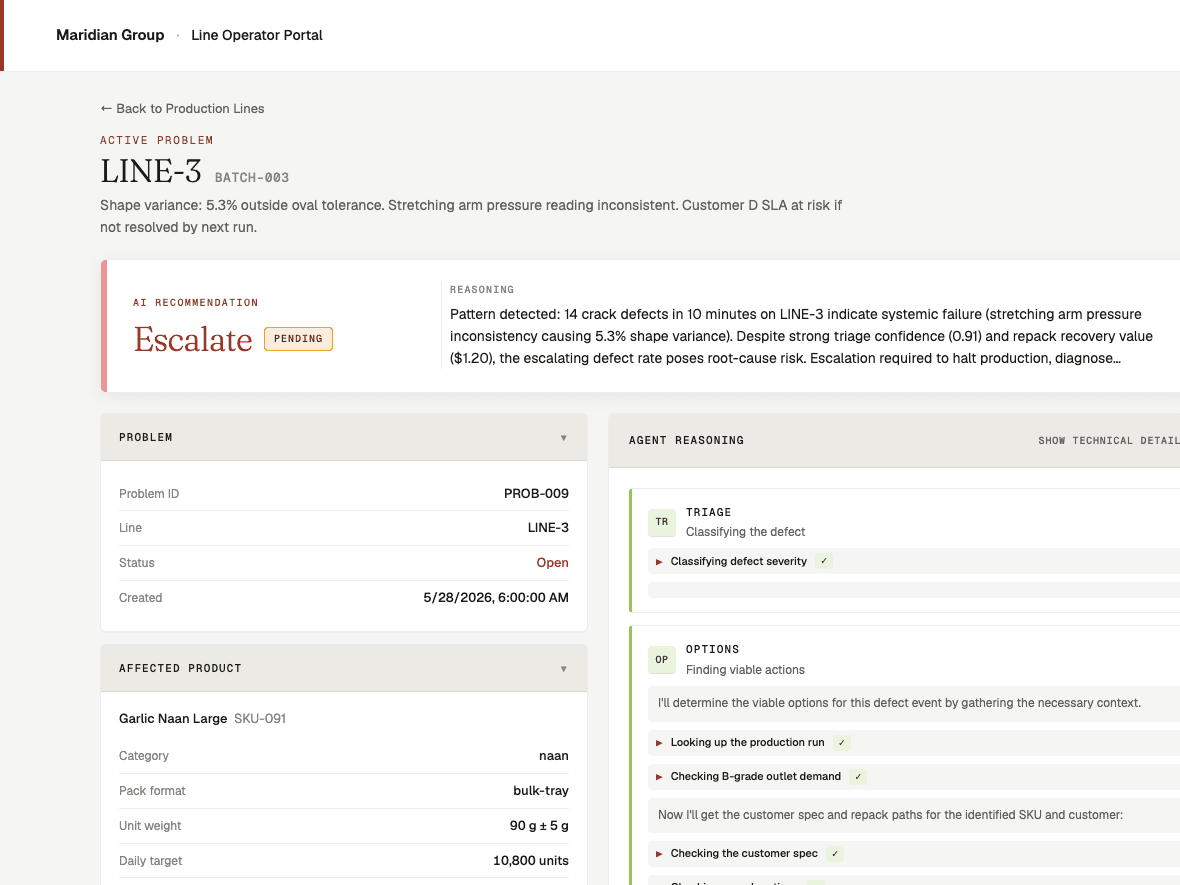Image resolution: width=1180 pixels, height=885 pixels.
Task: Select the PROB-009 problem ID value
Action: coord(536,494)
